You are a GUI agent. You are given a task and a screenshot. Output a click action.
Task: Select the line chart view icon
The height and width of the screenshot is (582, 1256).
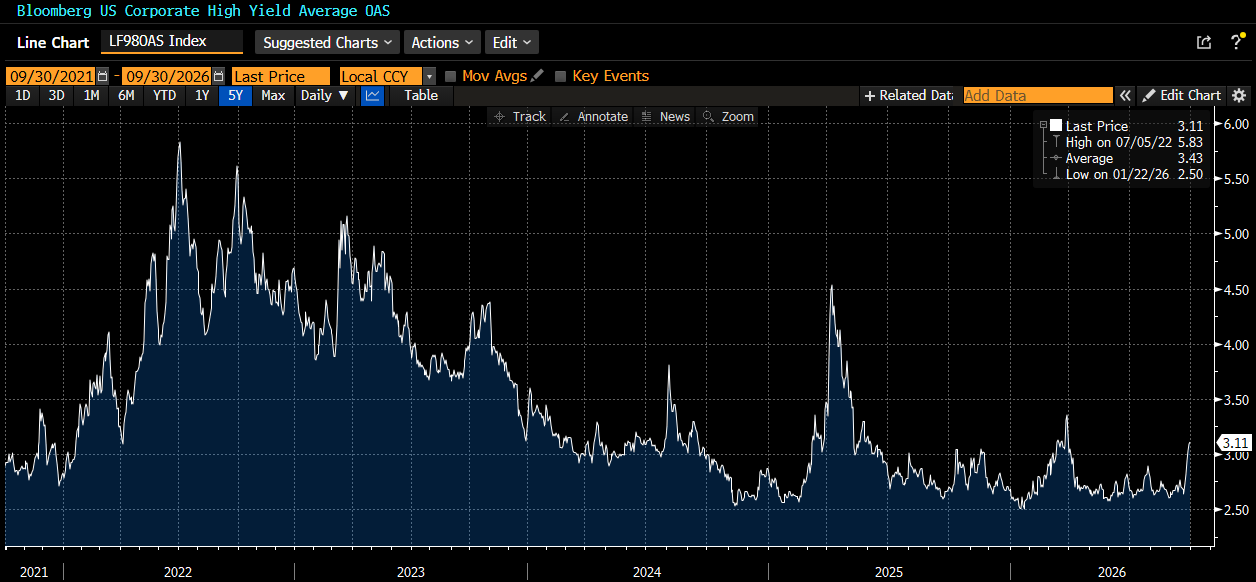click(x=372, y=95)
